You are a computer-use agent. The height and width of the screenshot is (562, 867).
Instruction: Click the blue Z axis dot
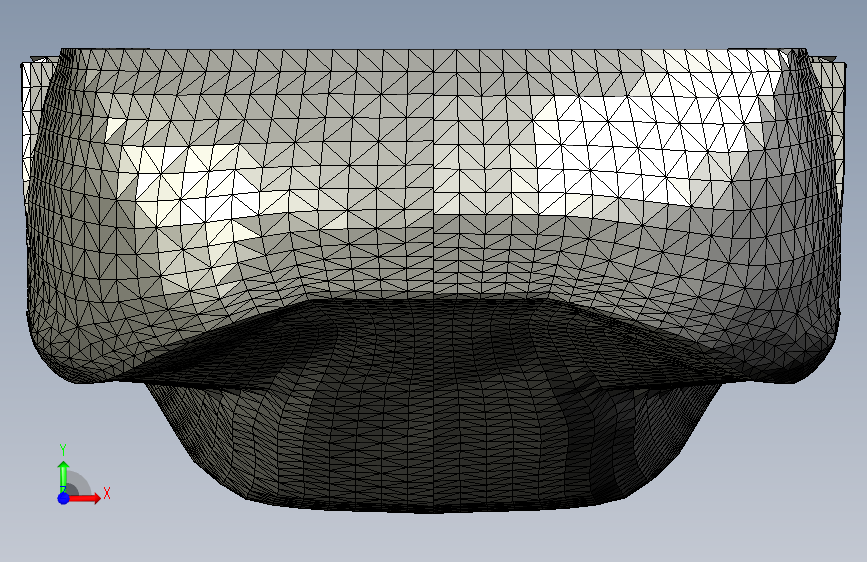(63, 498)
